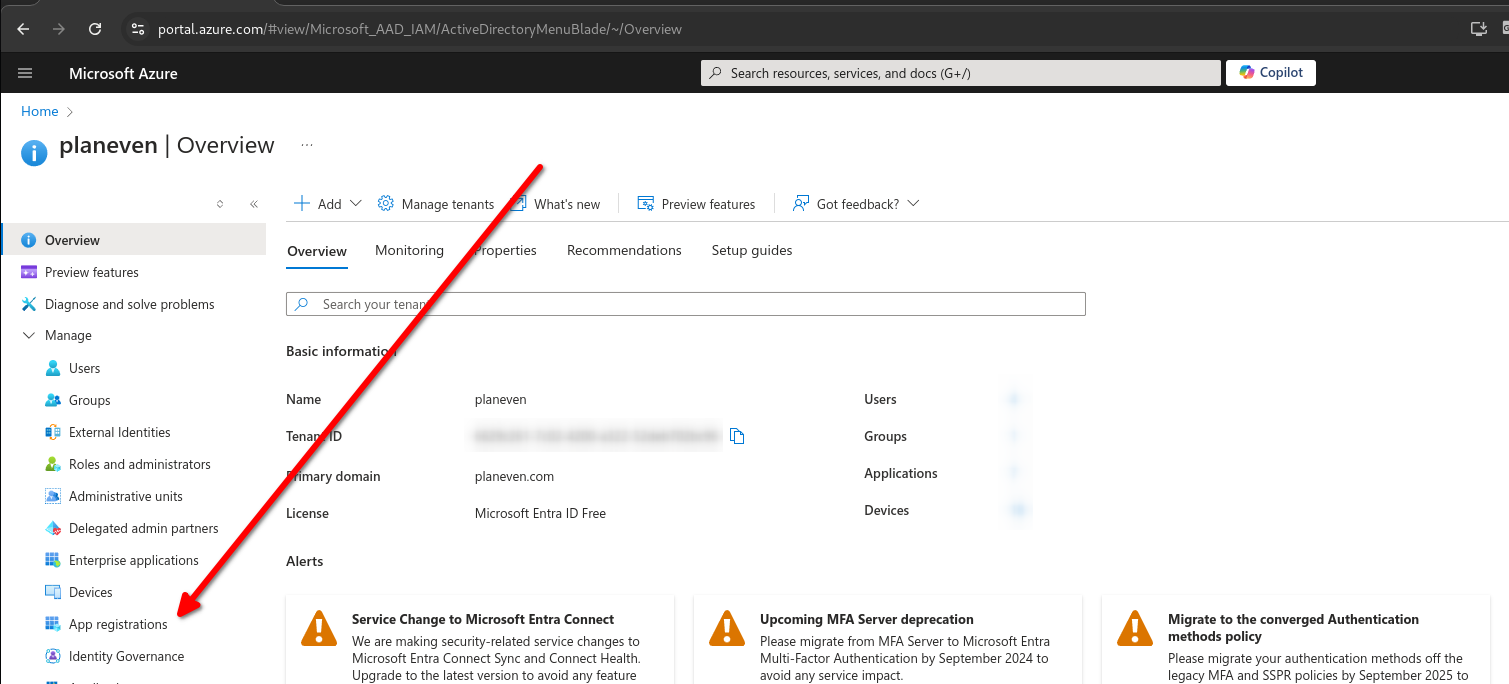Click the Basic information heading
1509x684 pixels.
(341, 351)
